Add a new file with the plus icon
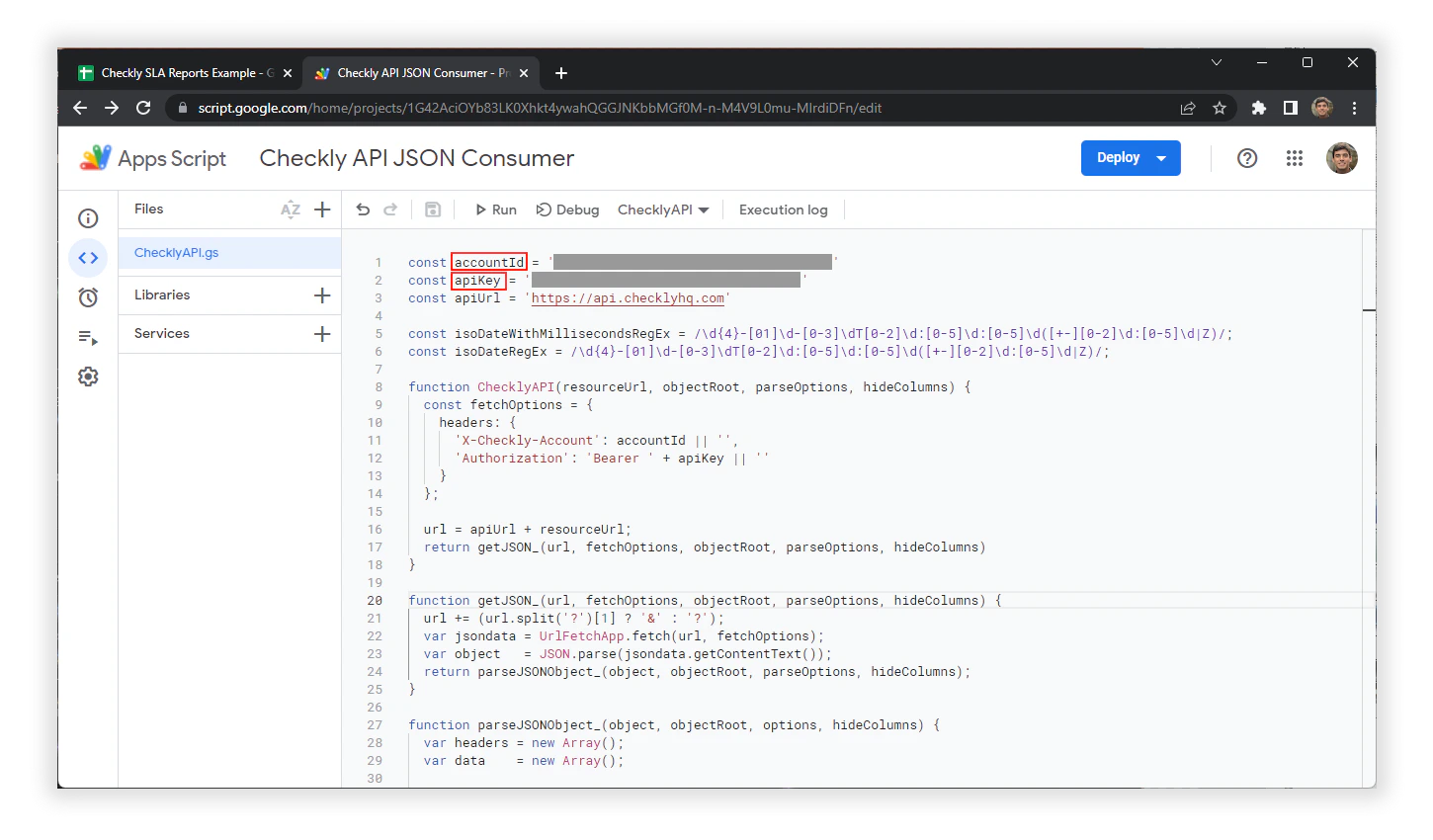Screen dimensions: 1433x840 click(x=322, y=209)
